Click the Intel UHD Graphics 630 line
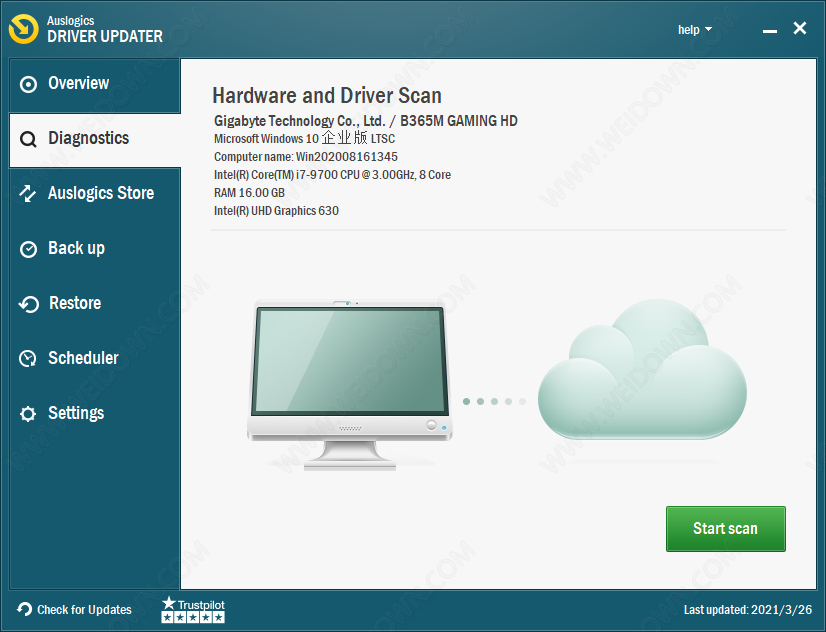The height and width of the screenshot is (632, 826). pos(276,211)
